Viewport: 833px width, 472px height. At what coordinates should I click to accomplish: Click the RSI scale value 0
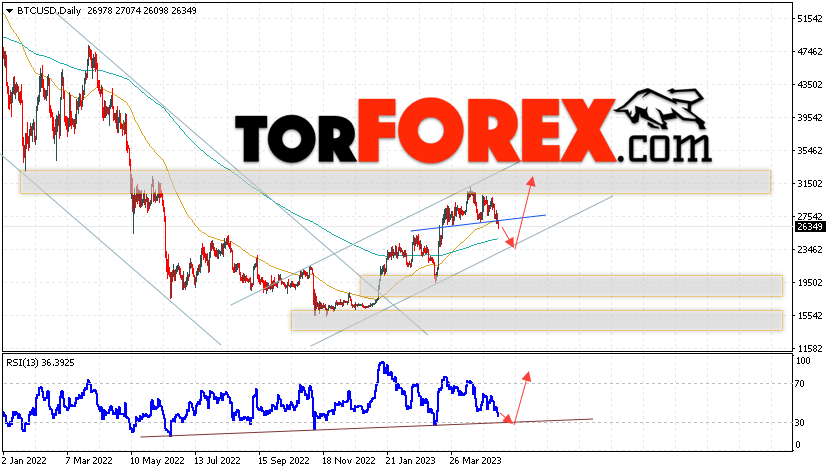coord(798,445)
